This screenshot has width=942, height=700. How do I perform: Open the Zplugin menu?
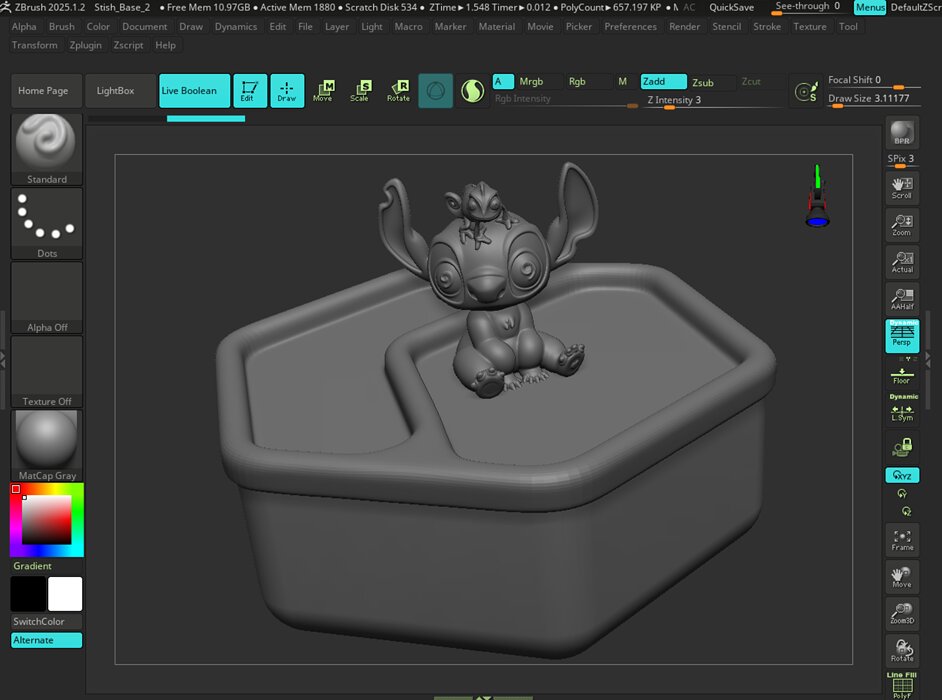click(85, 45)
